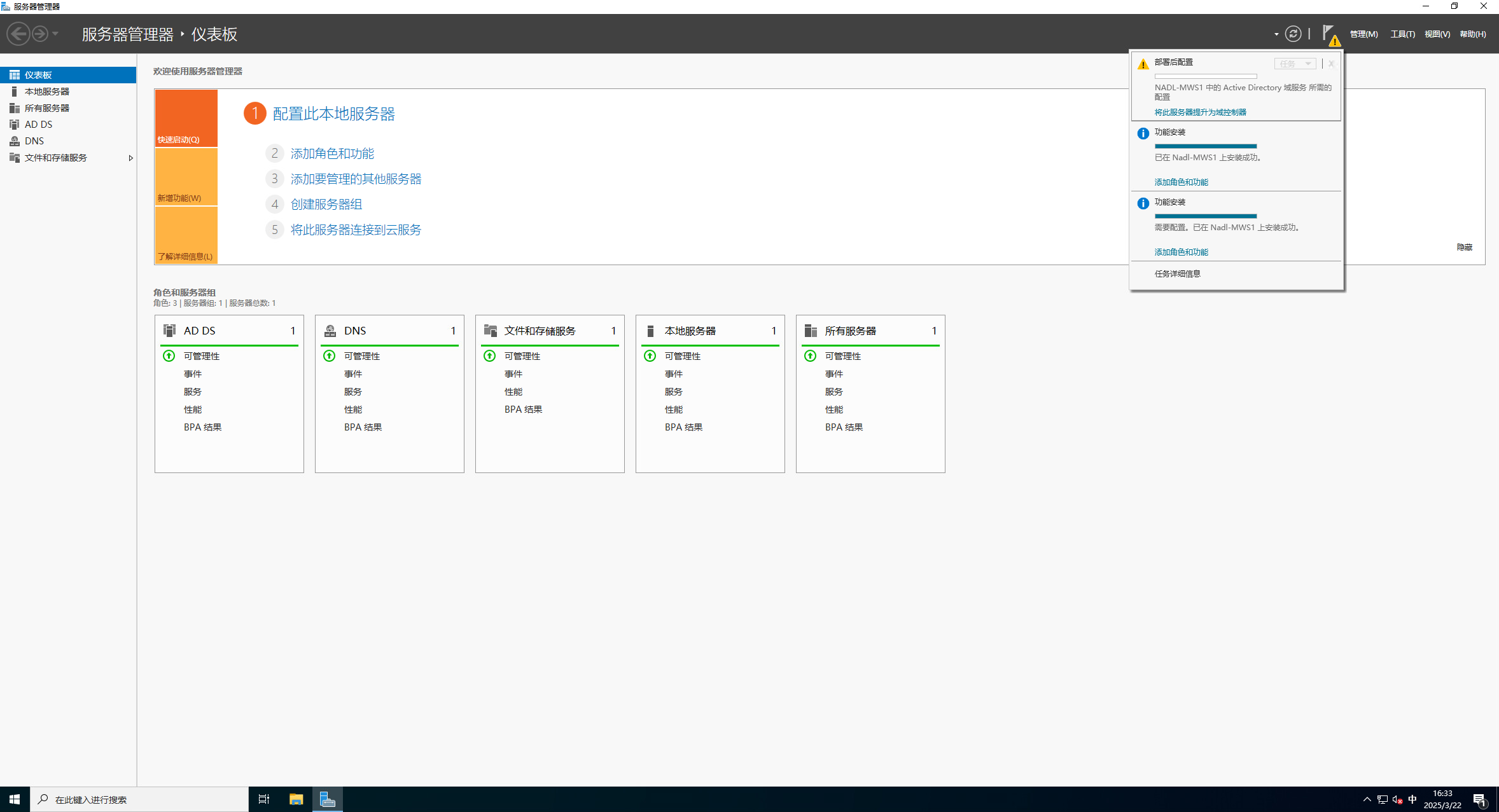Image resolution: width=1499 pixels, height=812 pixels.
Task: Open BPA 结果 in the 文件和存储服务 tile
Action: click(523, 409)
